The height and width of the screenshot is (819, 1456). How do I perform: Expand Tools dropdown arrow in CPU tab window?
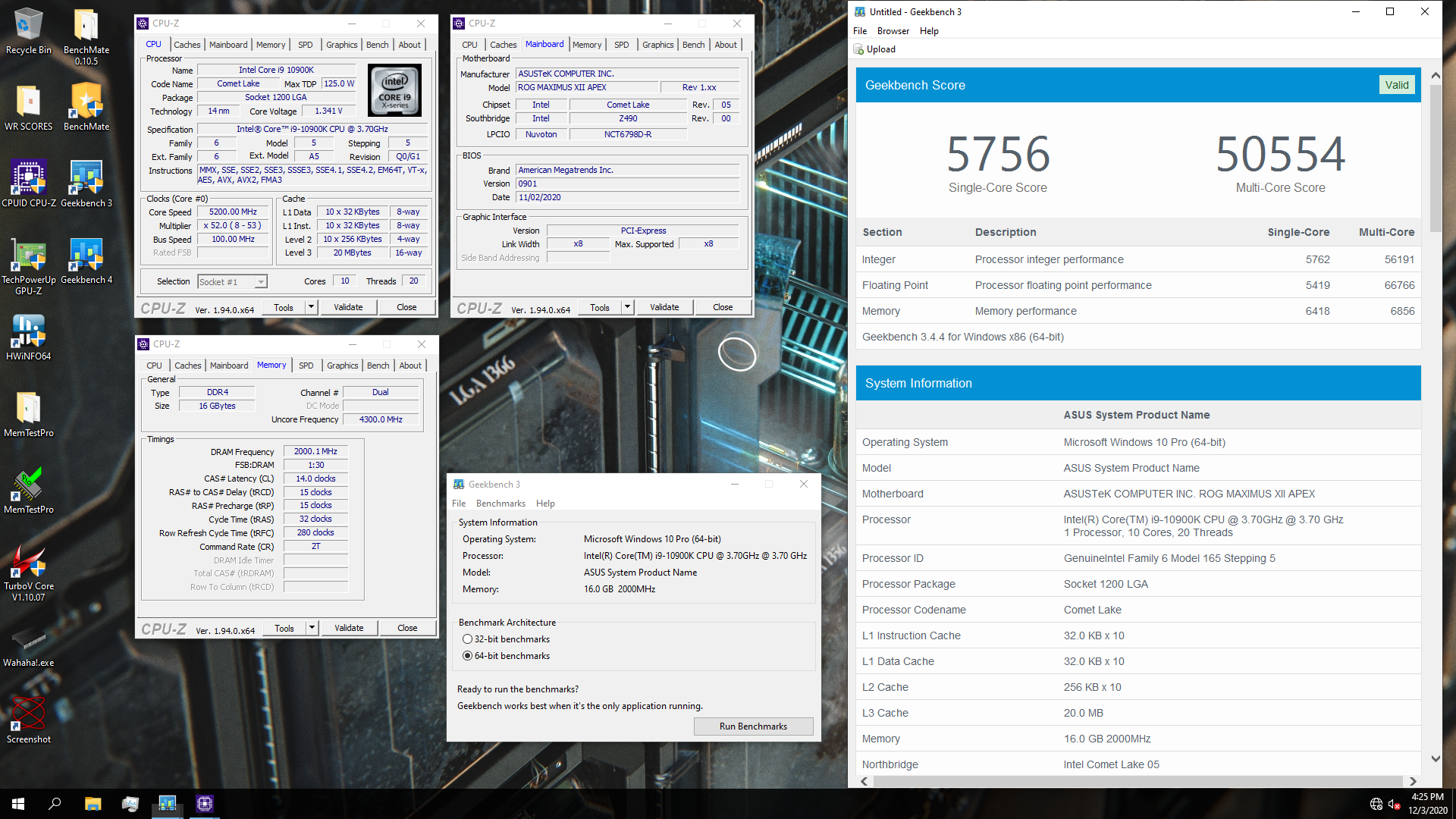(x=311, y=307)
